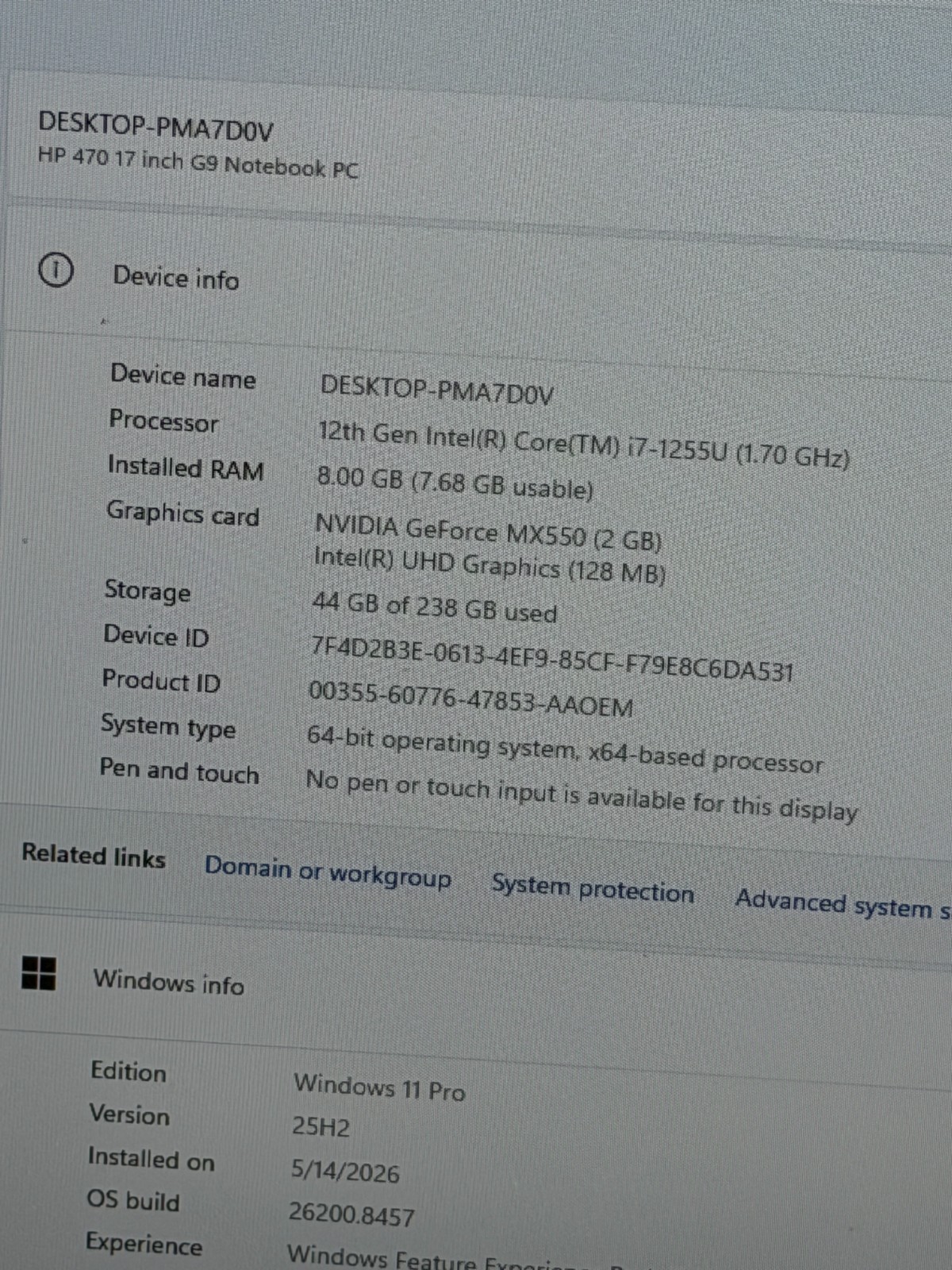Select the 26200.8457 OS build value
Viewport: 952px width, 1270px height.
pyautogui.click(x=351, y=1214)
